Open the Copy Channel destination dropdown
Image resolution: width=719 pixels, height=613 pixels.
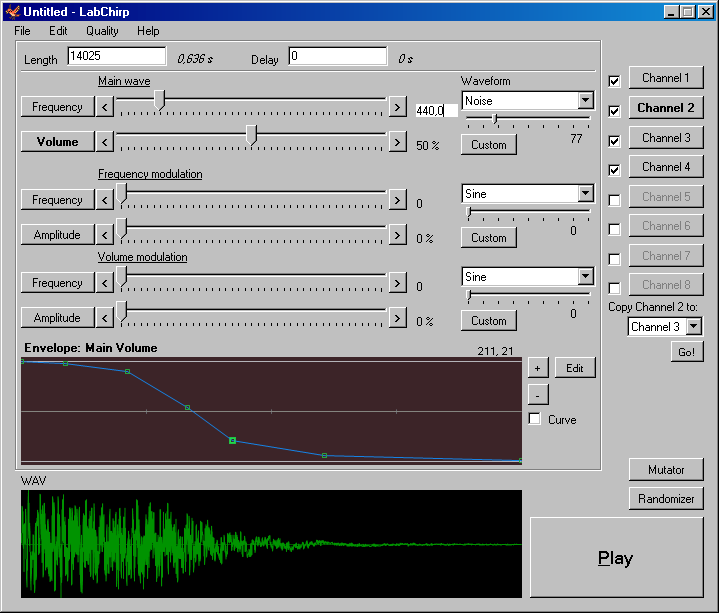pyautogui.click(x=693, y=326)
